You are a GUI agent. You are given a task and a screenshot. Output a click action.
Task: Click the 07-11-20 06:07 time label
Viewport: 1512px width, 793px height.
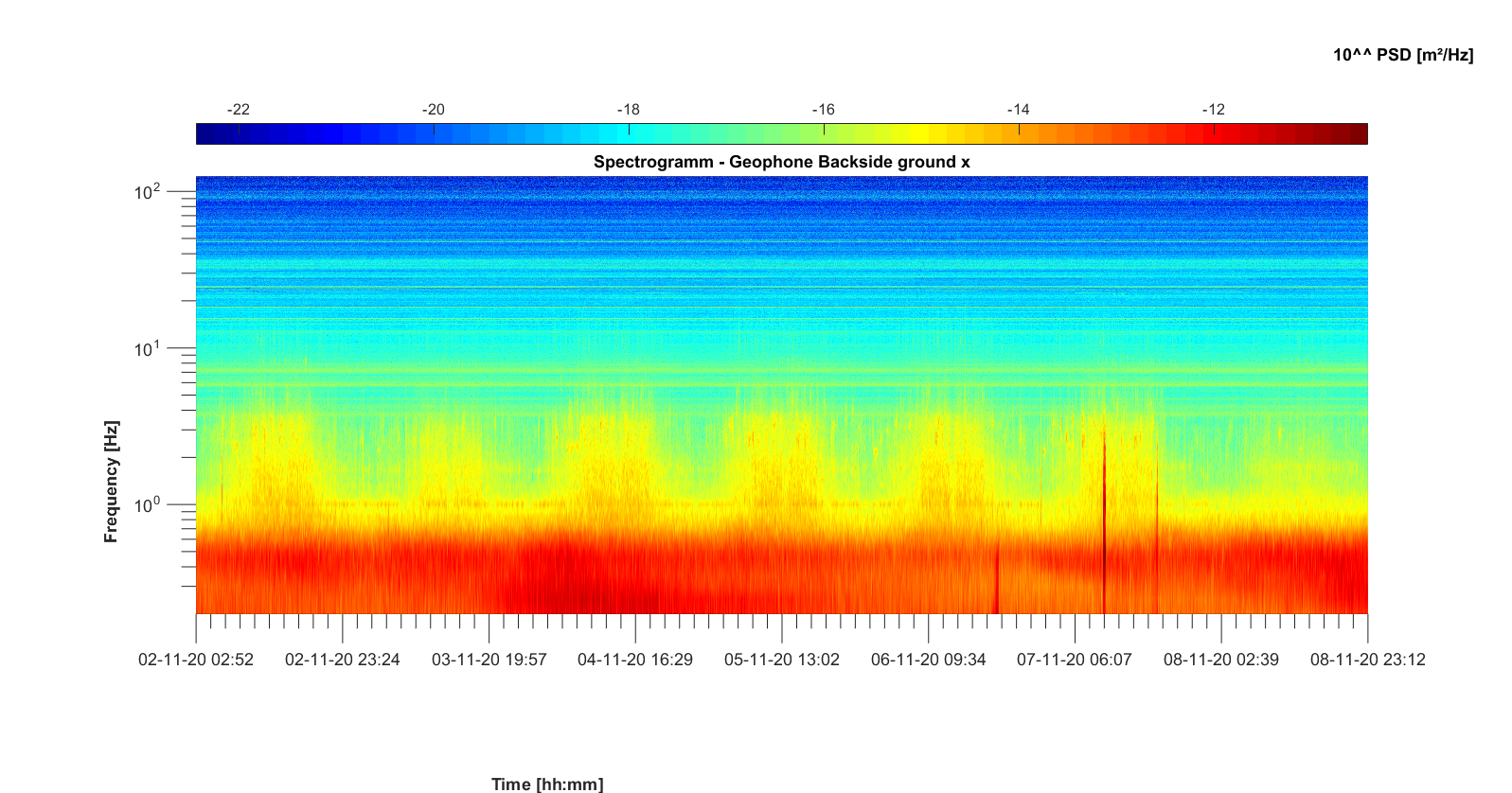point(1074,660)
